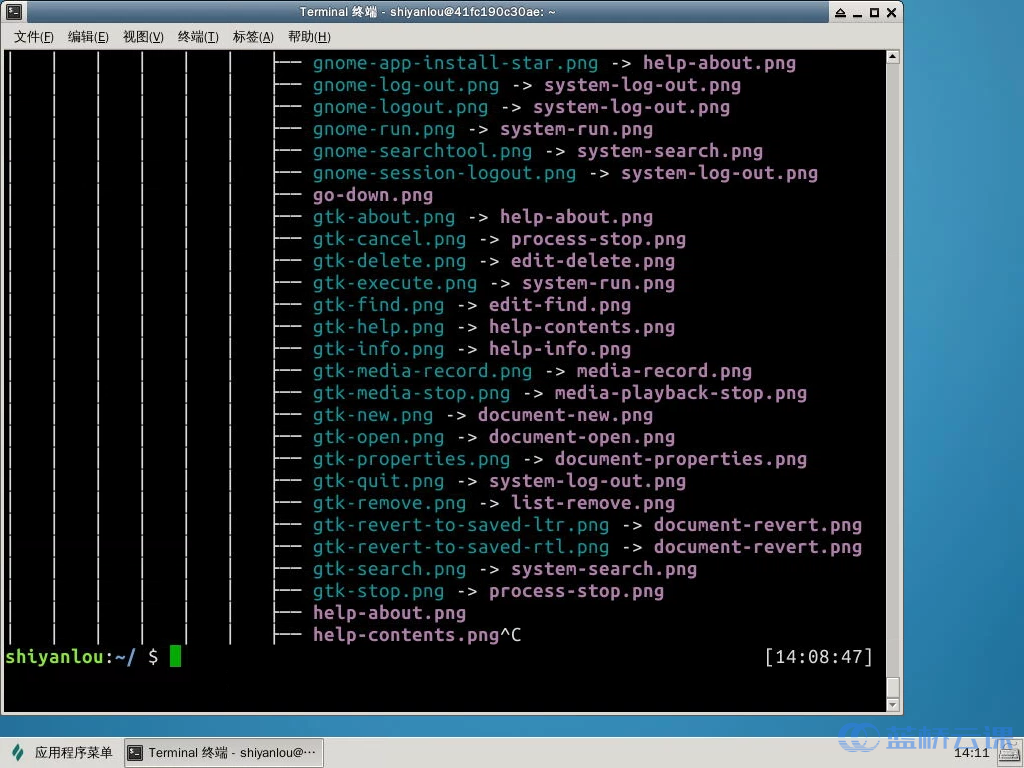The height and width of the screenshot is (768, 1024).
Task: Click the scrollbar thumb near the bottom
Action: (x=893, y=687)
